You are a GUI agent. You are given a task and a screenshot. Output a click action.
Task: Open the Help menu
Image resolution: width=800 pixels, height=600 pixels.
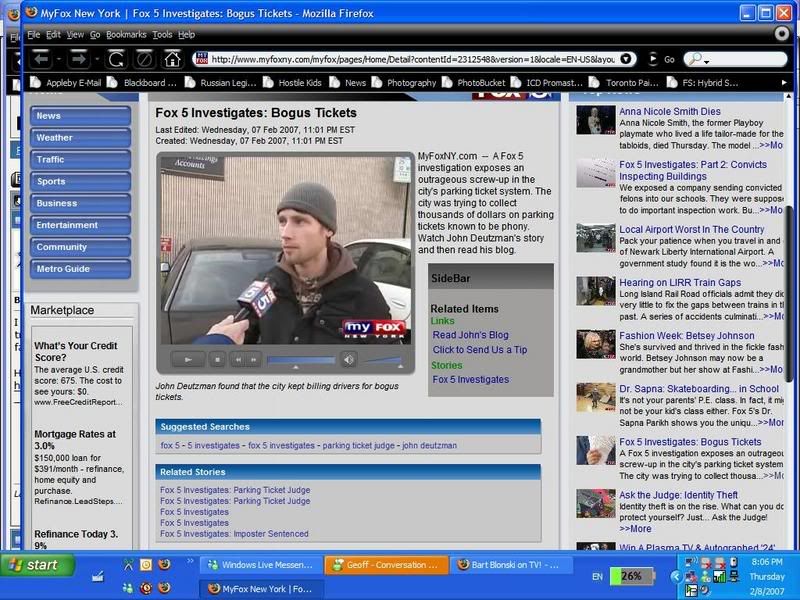point(186,35)
